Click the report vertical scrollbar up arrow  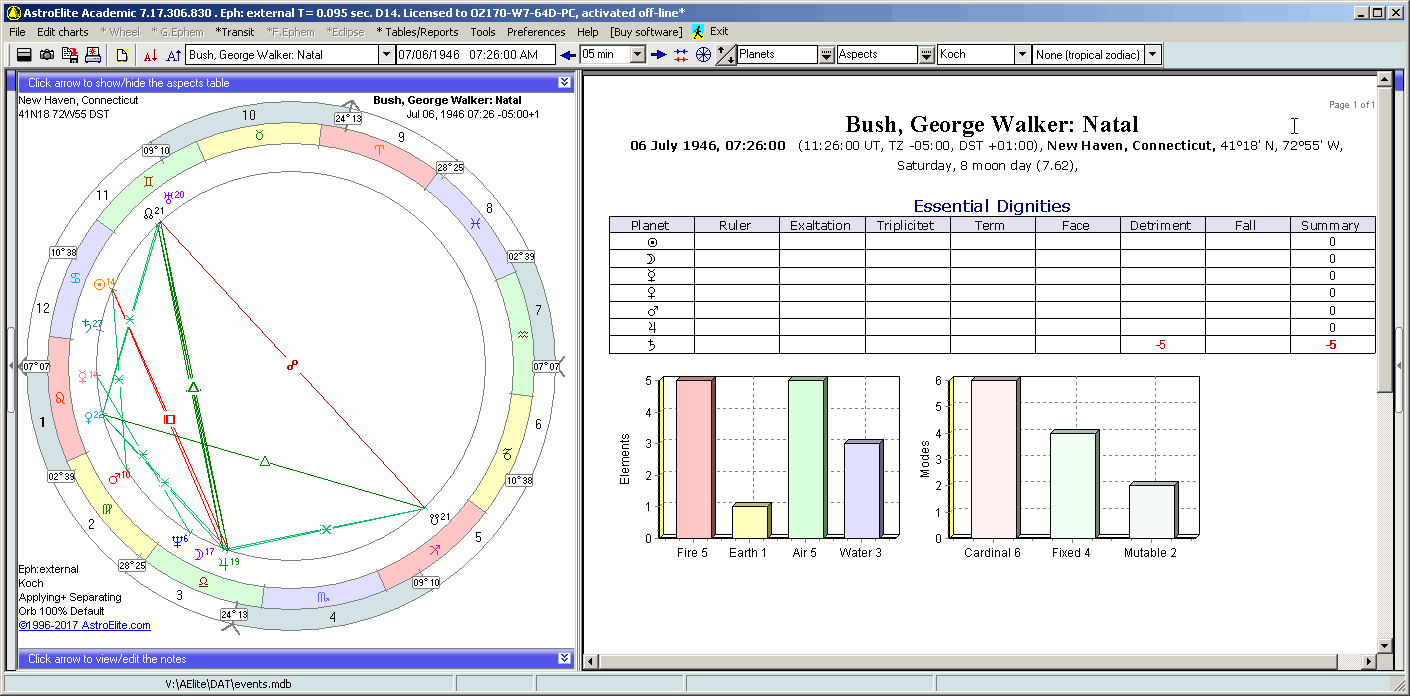[1385, 80]
